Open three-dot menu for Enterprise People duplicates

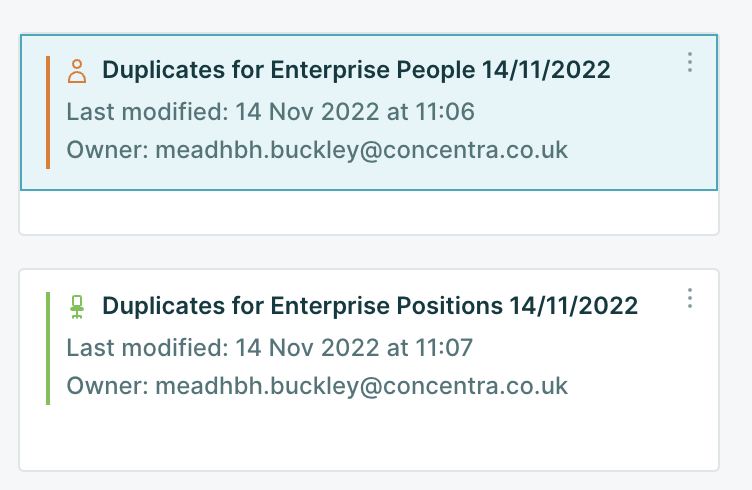point(690,63)
